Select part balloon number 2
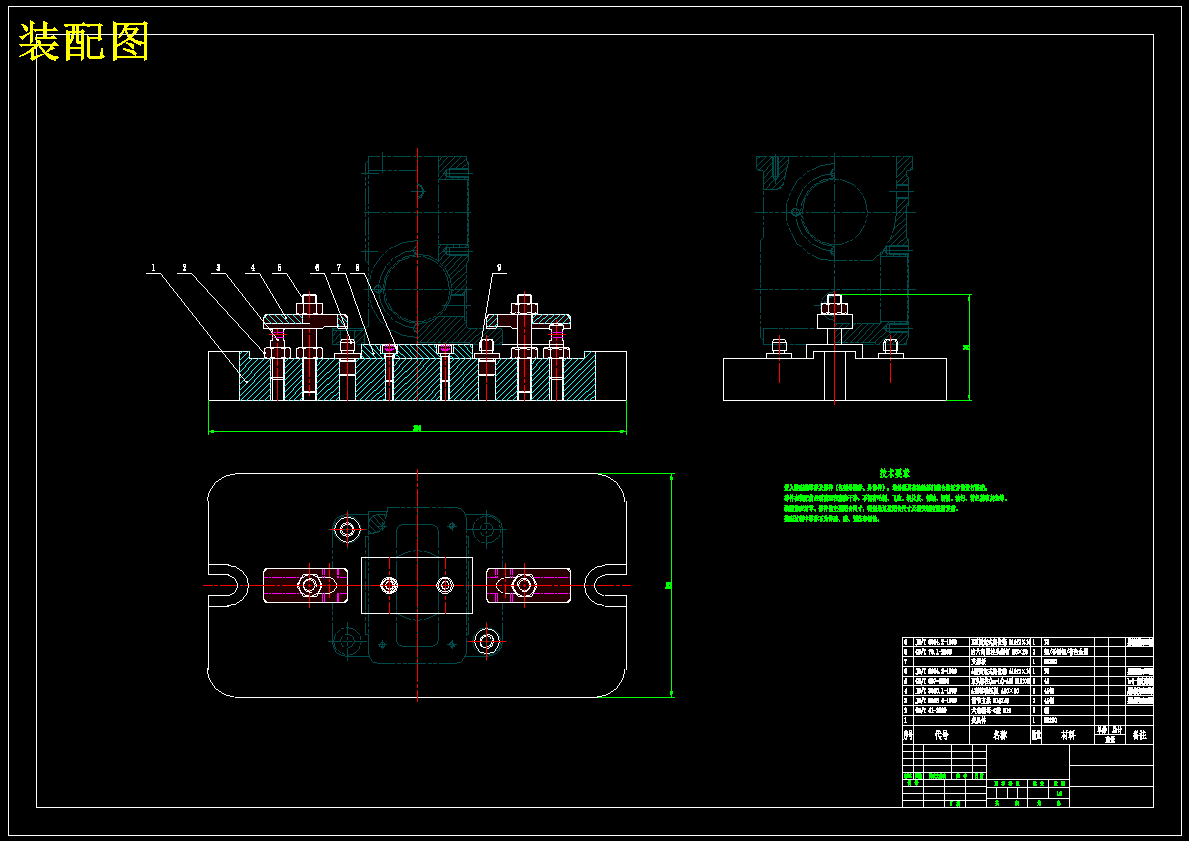This screenshot has width=1189, height=841. click(184, 268)
